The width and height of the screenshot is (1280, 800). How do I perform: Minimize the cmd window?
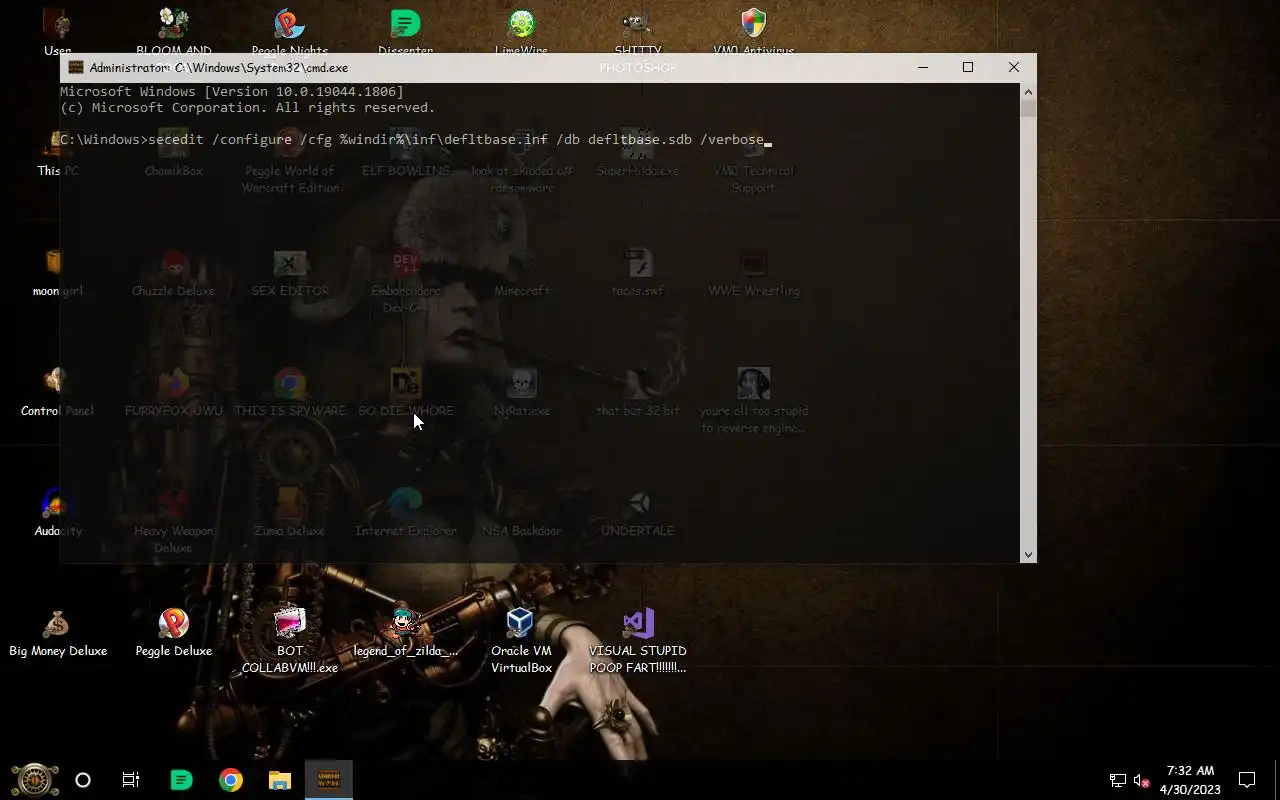923,67
